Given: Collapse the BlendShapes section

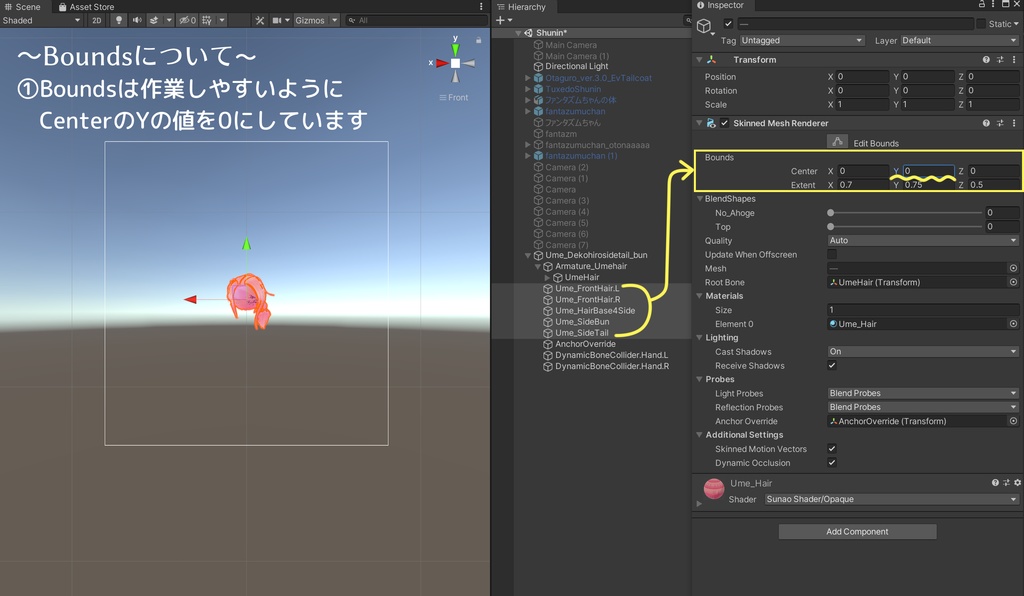Looking at the screenshot, I should point(700,198).
